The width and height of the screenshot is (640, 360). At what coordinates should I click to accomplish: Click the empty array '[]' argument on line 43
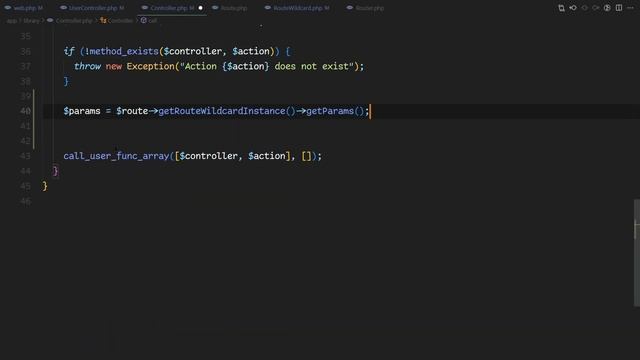[307, 156]
